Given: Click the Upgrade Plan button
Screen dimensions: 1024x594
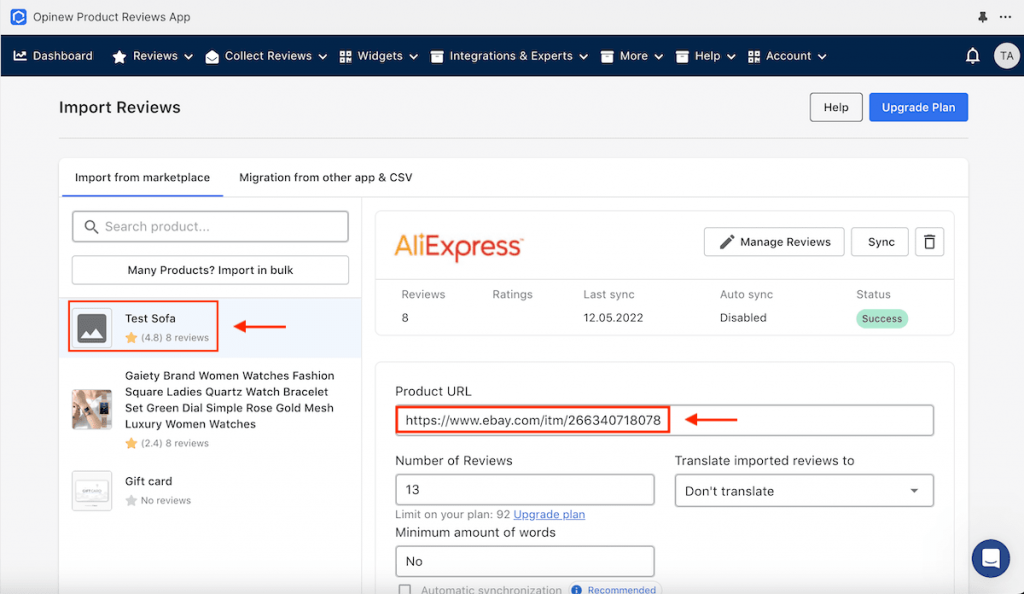Looking at the screenshot, I should [x=918, y=107].
